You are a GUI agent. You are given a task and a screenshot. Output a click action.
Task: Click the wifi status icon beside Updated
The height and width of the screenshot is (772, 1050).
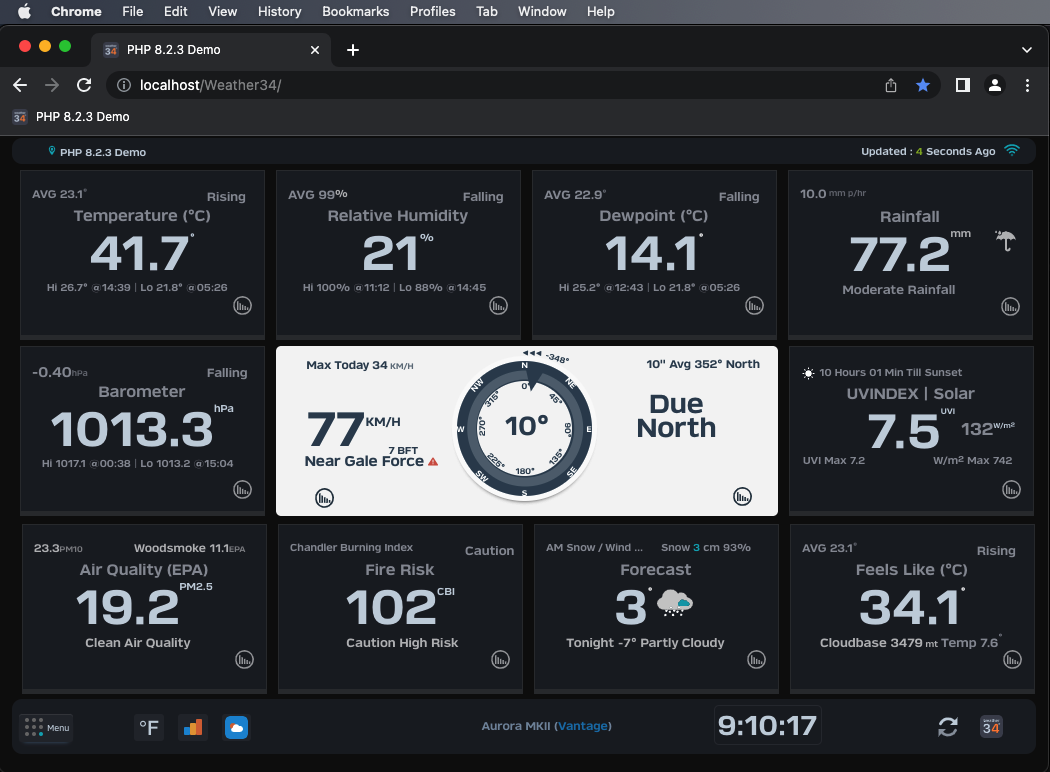1012,150
